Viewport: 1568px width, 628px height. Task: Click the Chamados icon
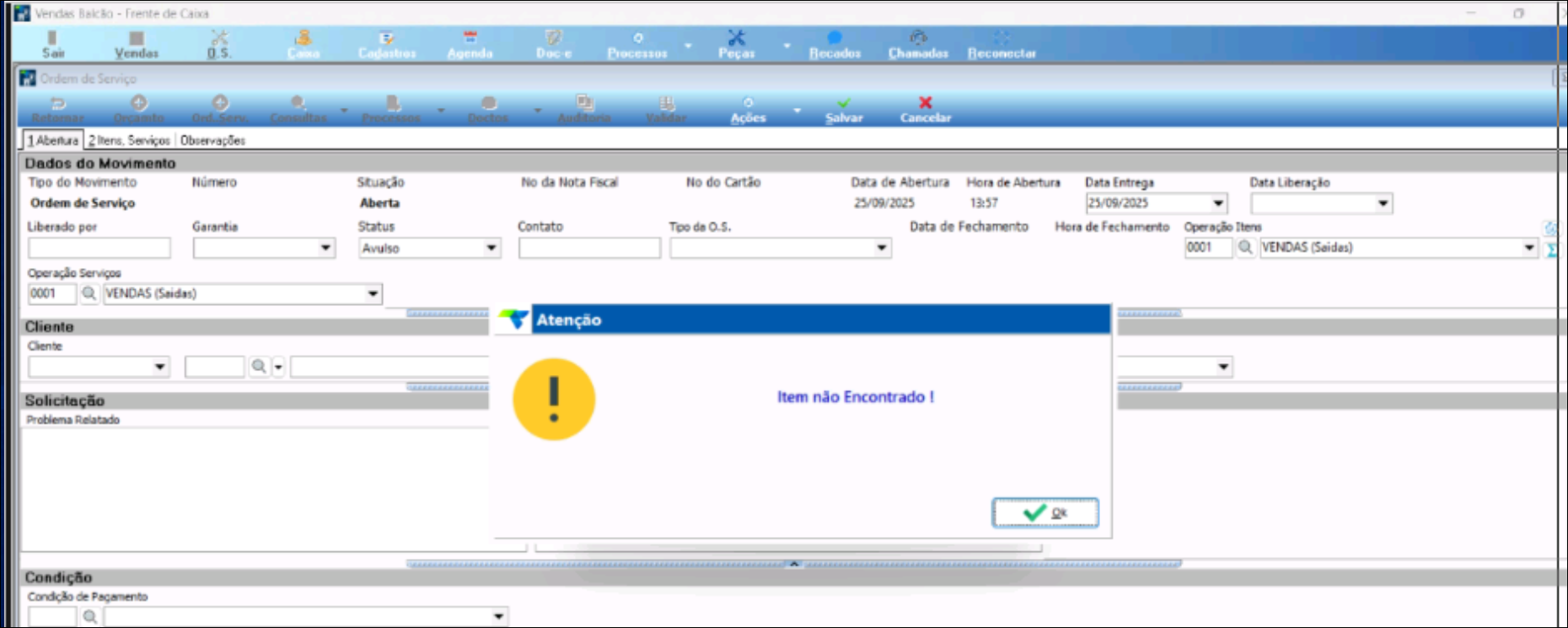click(x=918, y=39)
